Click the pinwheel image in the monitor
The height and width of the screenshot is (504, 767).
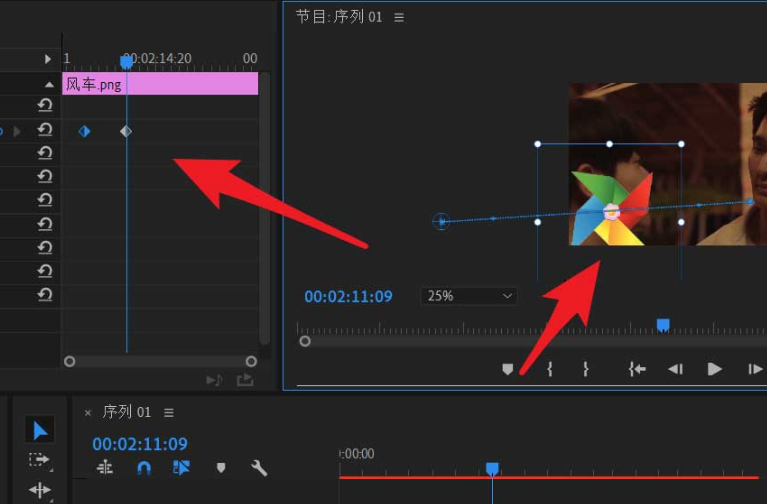click(x=612, y=208)
